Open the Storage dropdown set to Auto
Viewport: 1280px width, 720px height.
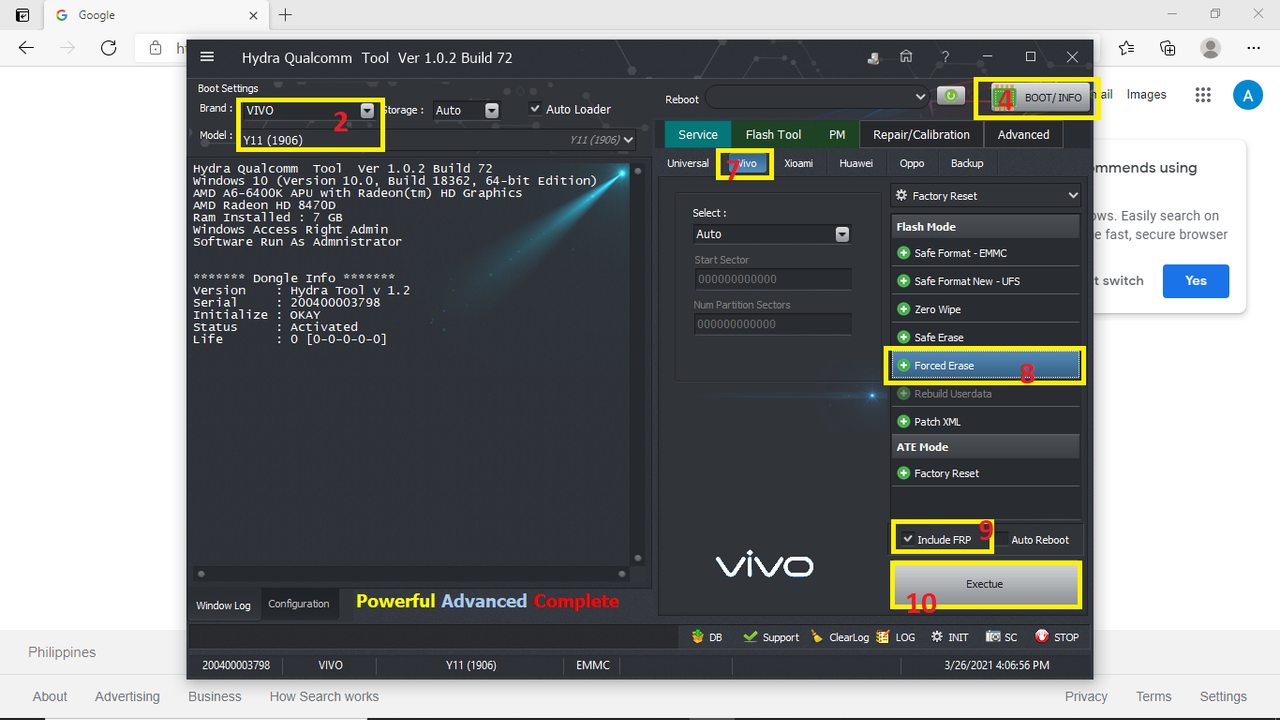(x=491, y=110)
